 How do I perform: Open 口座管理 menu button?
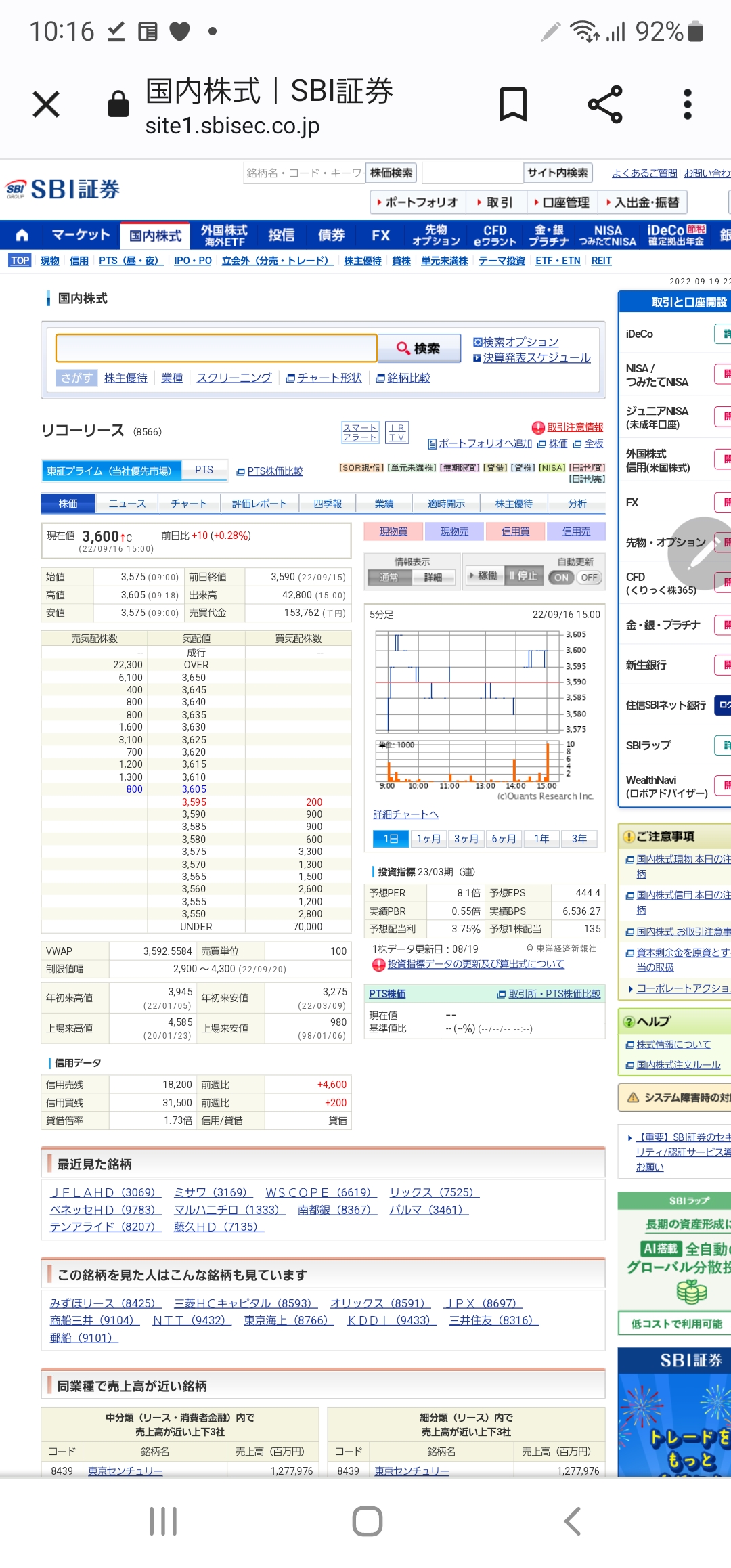coord(561,202)
